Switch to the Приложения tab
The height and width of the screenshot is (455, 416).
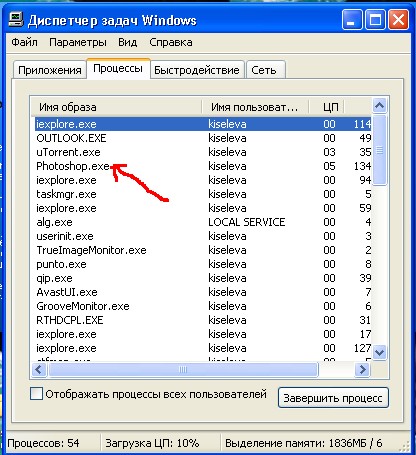50,70
